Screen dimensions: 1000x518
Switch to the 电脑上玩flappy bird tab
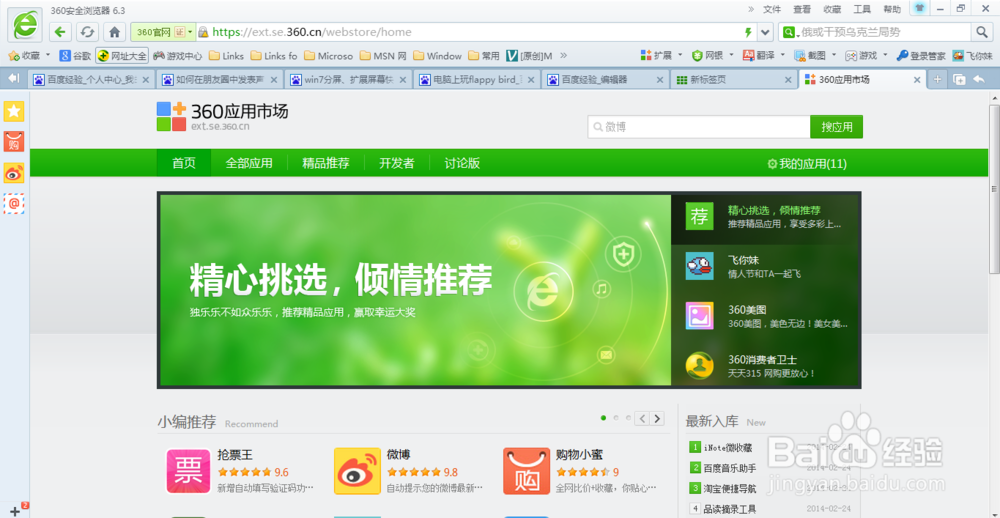point(477,80)
